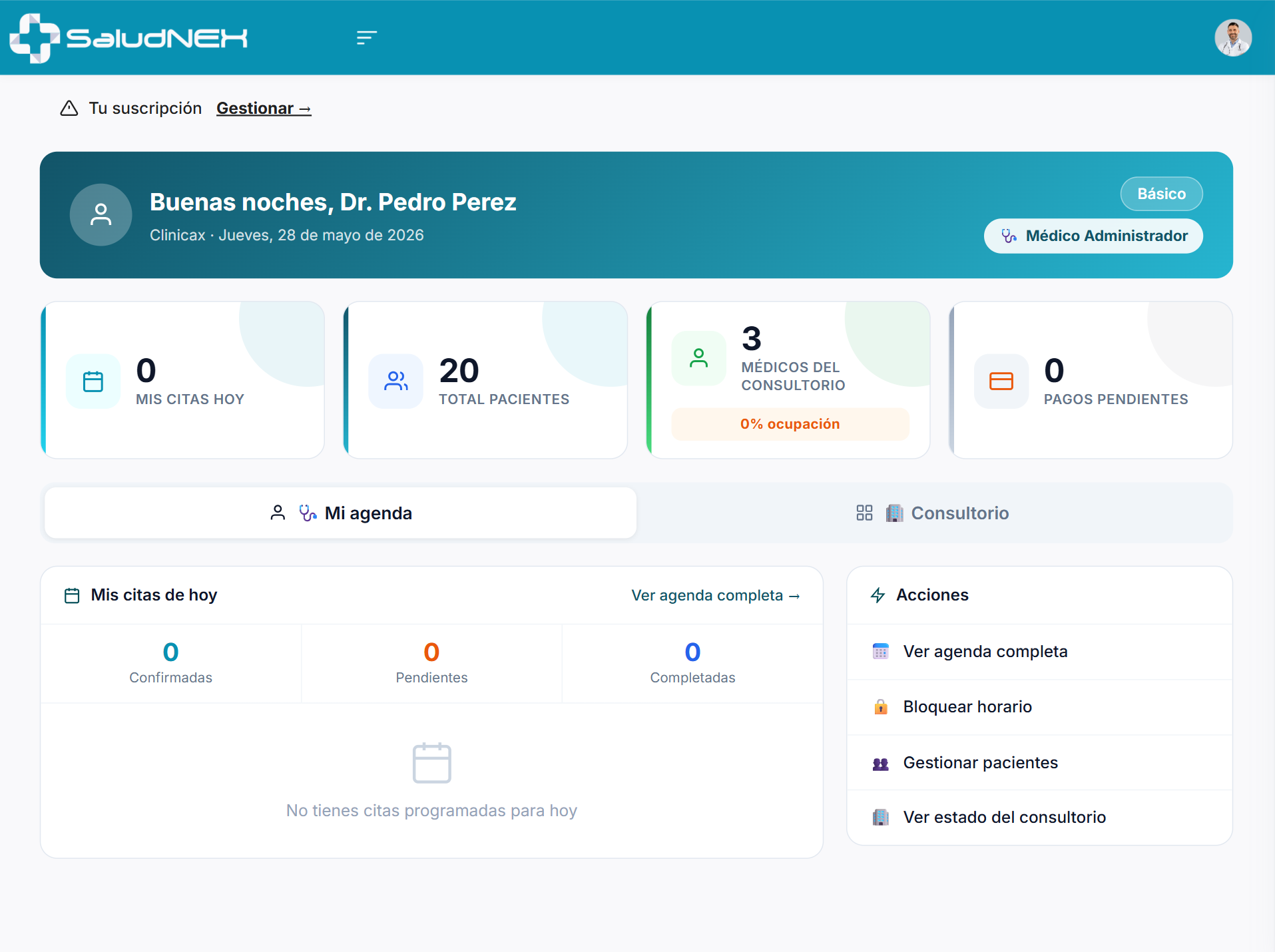1275x952 pixels.
Task: Click the Pagos Pendientes label
Action: [1116, 399]
